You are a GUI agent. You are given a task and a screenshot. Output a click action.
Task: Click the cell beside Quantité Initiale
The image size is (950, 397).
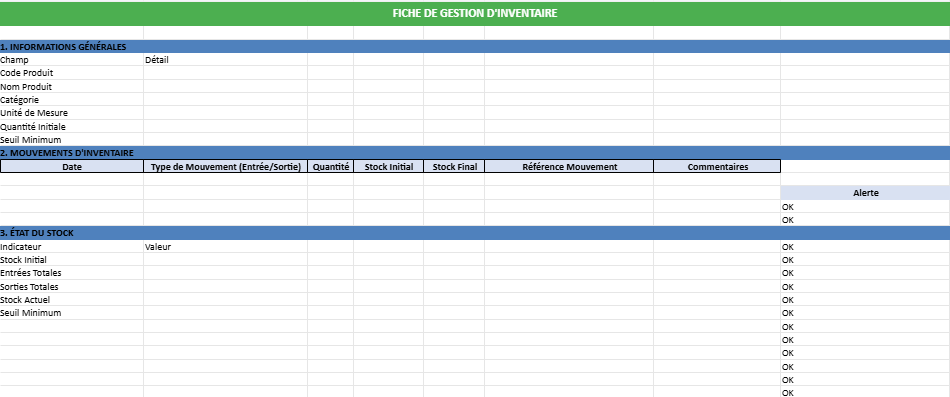pos(225,126)
